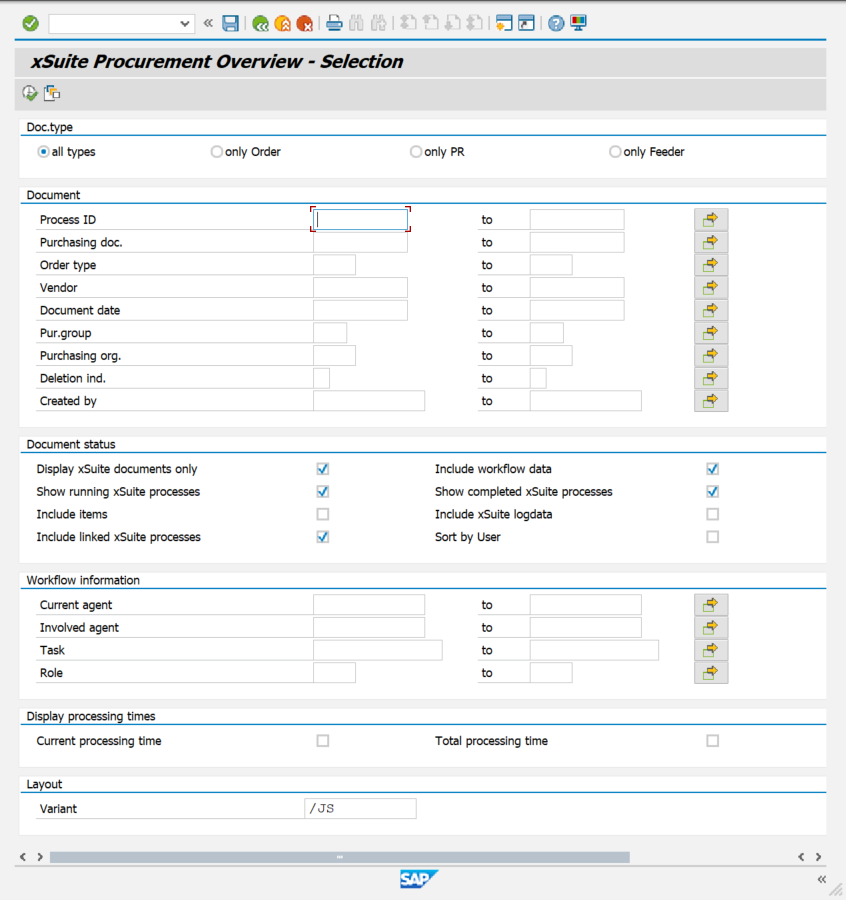
Task: Toggle 'Sort by User' checkbox
Action: (712, 537)
